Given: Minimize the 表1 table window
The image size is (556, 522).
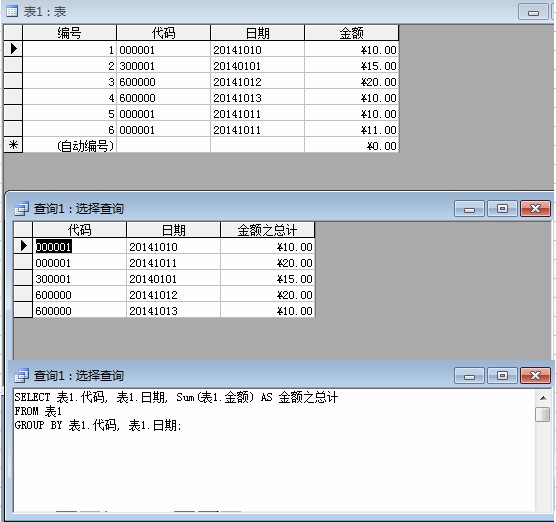Looking at the screenshot, I should [x=533, y=12].
